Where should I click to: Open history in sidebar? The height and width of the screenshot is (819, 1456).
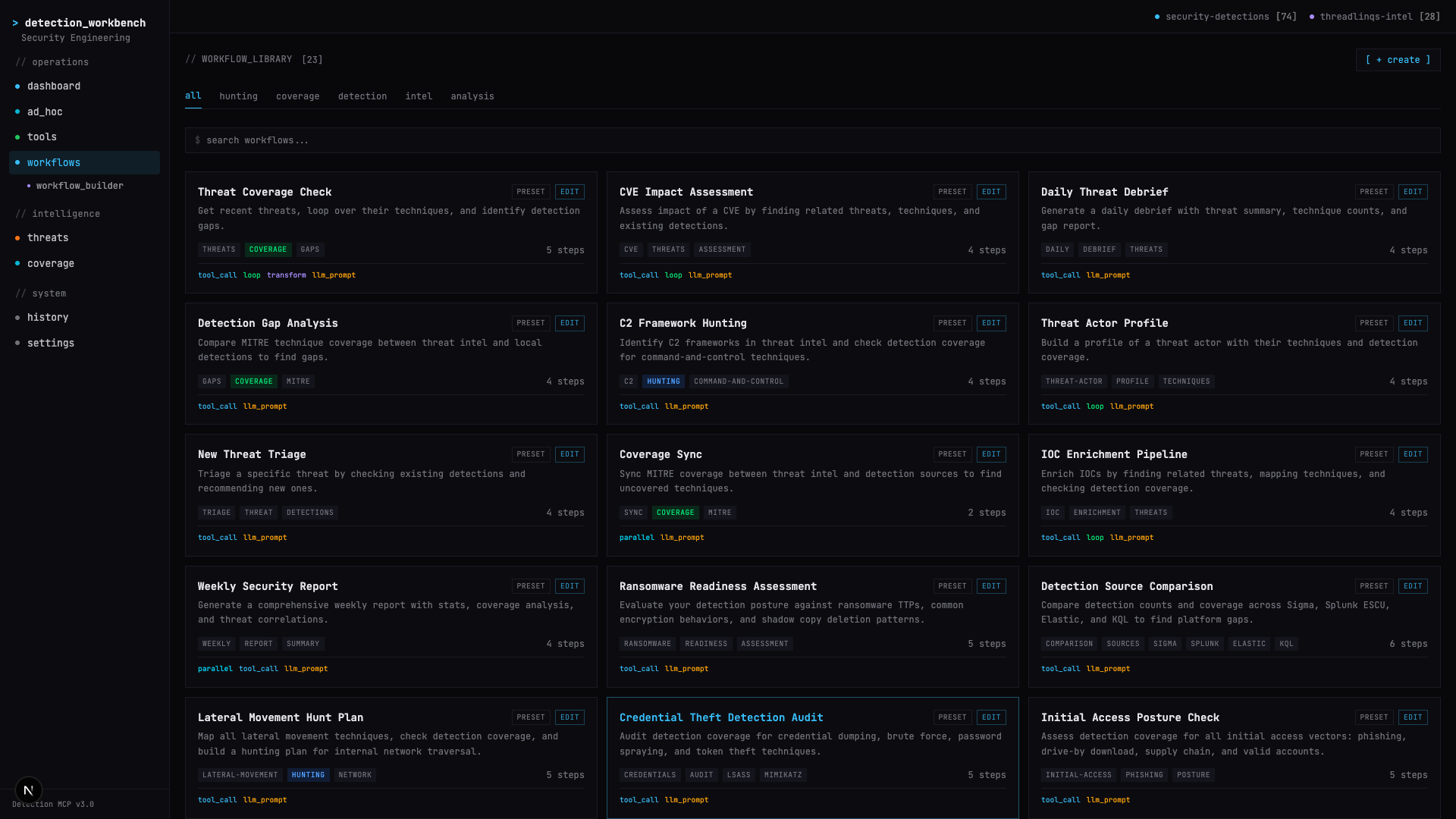[84, 318]
